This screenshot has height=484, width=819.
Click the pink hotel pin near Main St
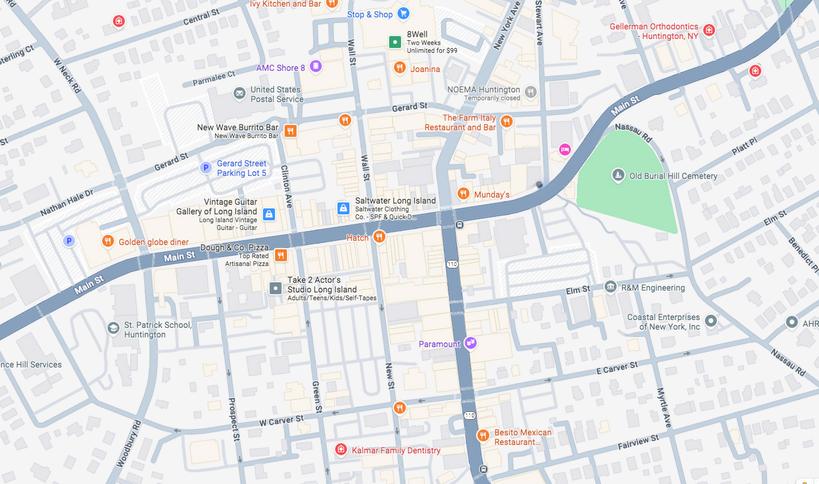[x=564, y=149]
